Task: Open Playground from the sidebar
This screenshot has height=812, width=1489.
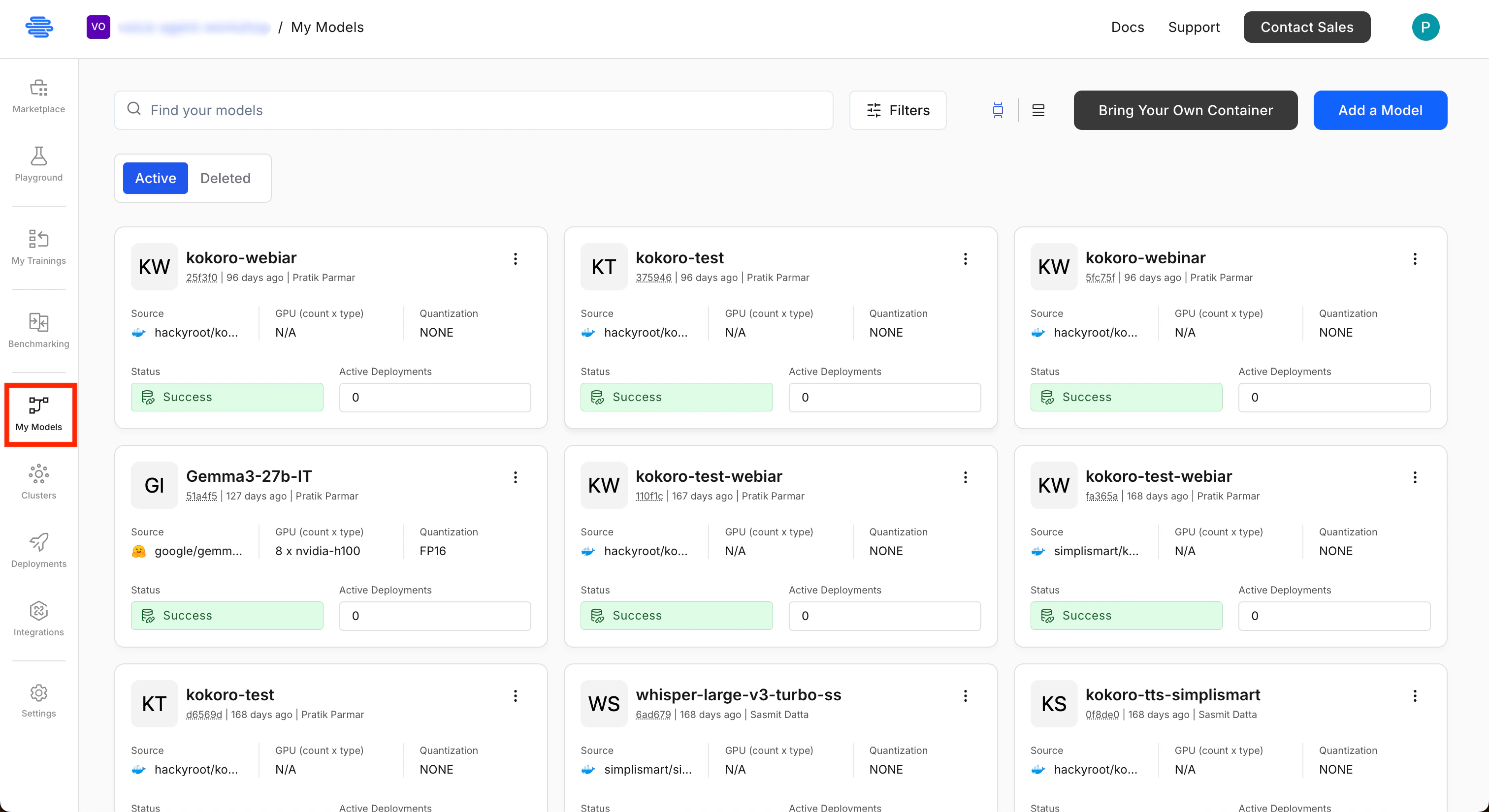Action: click(39, 164)
